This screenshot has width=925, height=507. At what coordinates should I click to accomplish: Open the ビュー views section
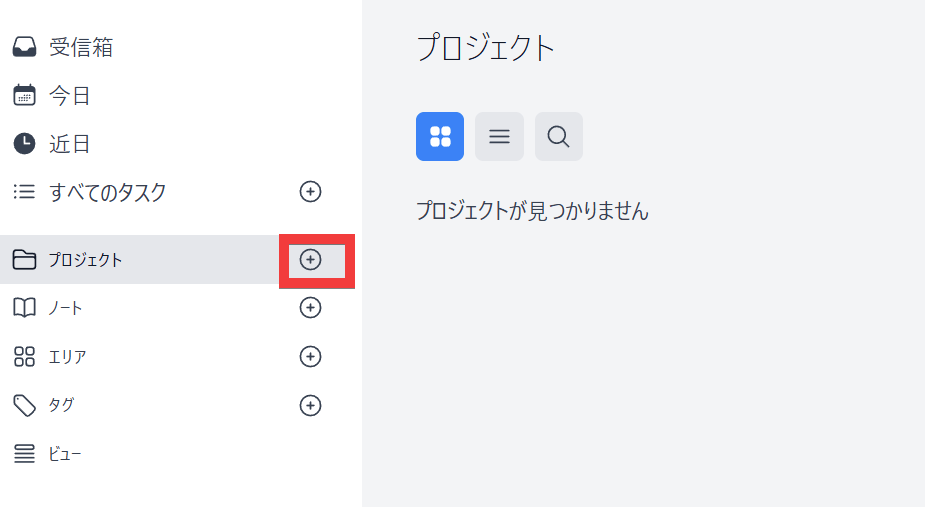tap(65, 454)
